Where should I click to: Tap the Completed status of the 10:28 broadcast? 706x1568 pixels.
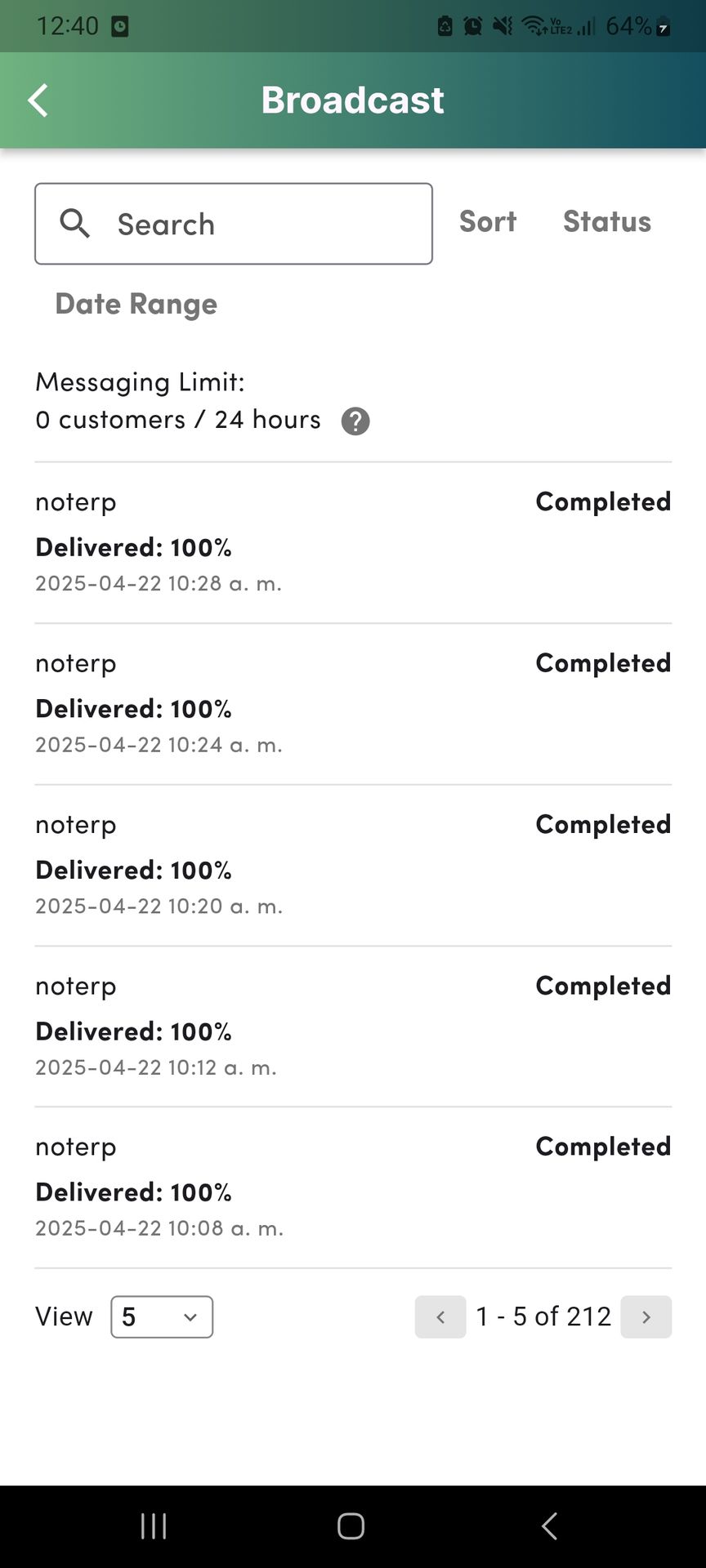coord(603,501)
